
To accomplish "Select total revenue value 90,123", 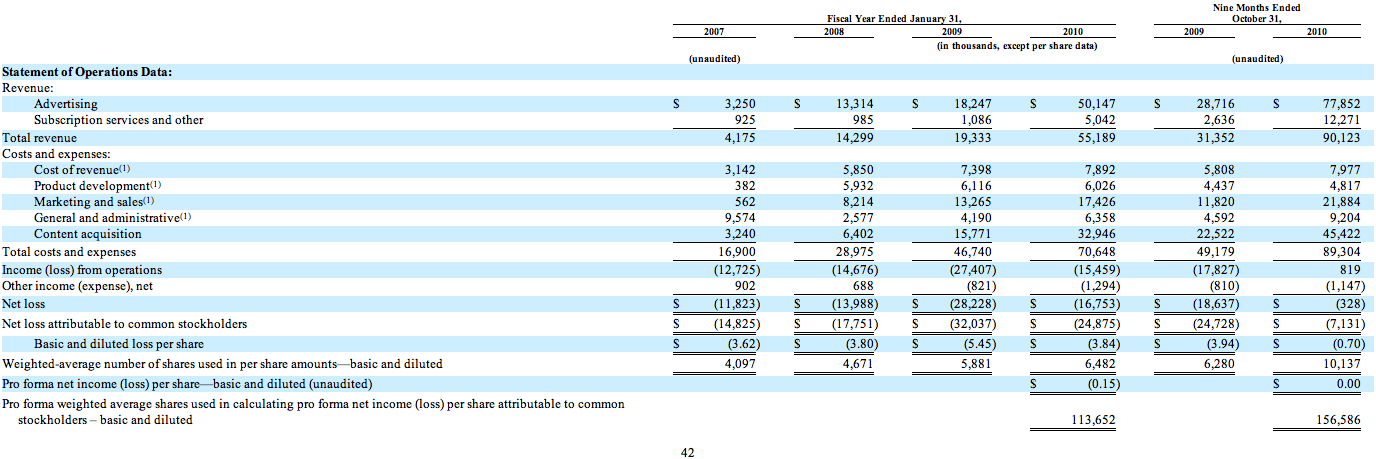I will click(1340, 138).
